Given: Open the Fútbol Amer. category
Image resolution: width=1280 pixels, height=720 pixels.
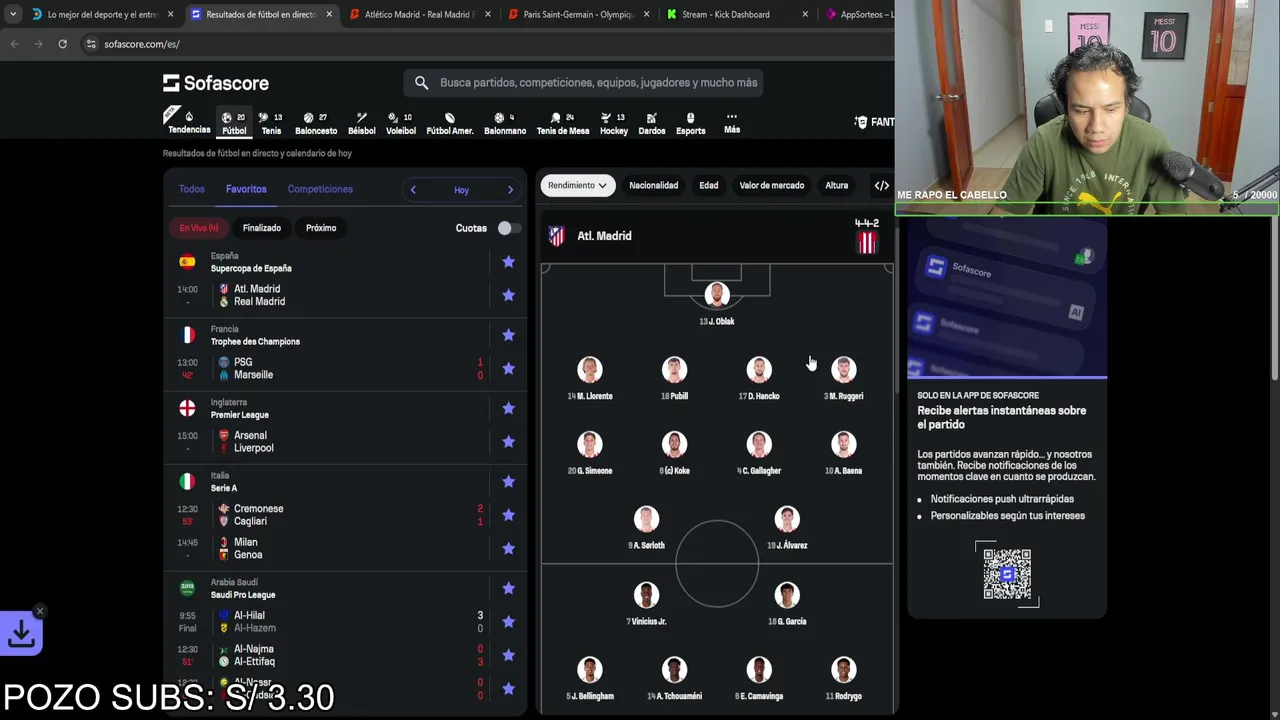Looking at the screenshot, I should click(450, 122).
